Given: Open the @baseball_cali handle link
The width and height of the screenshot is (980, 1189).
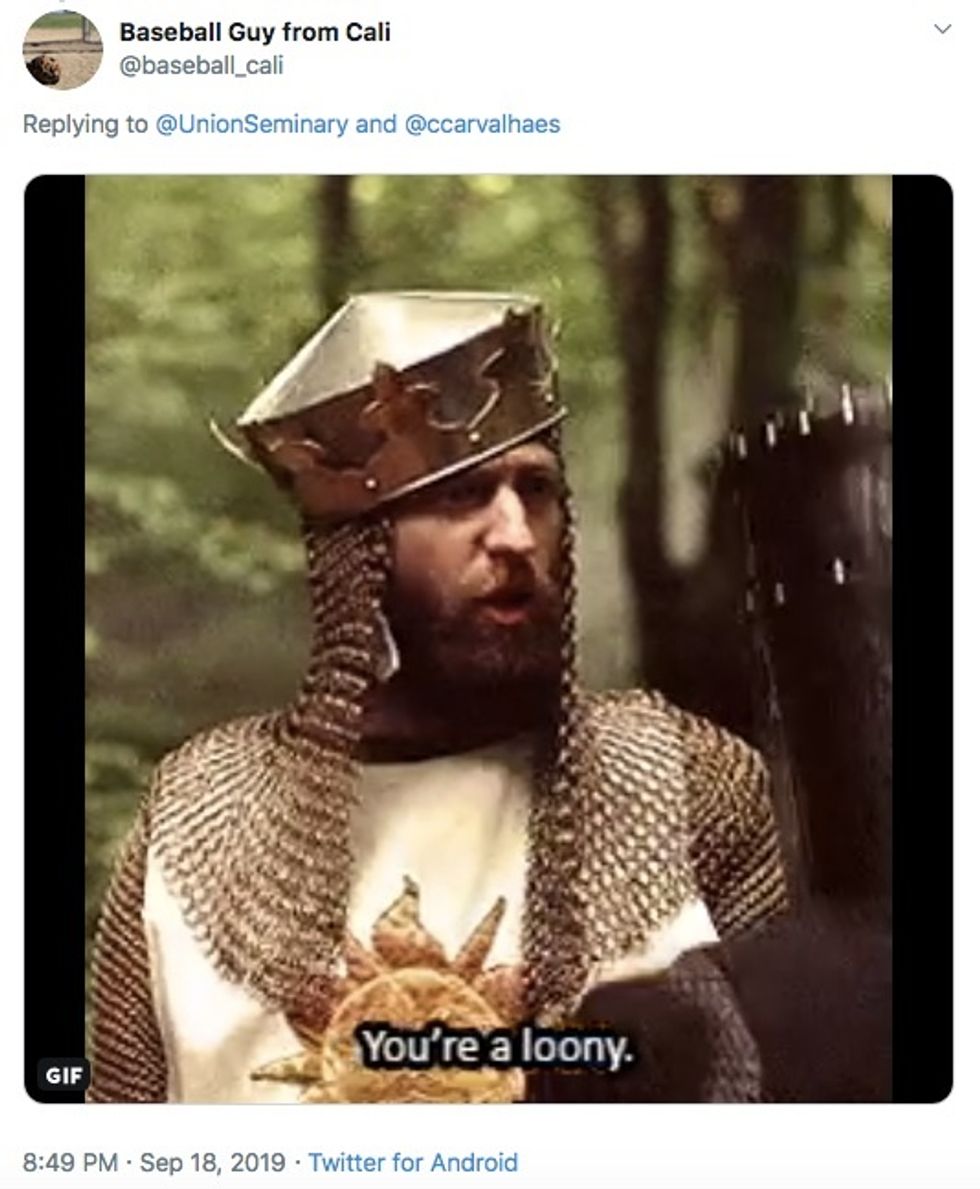Looking at the screenshot, I should [x=201, y=65].
